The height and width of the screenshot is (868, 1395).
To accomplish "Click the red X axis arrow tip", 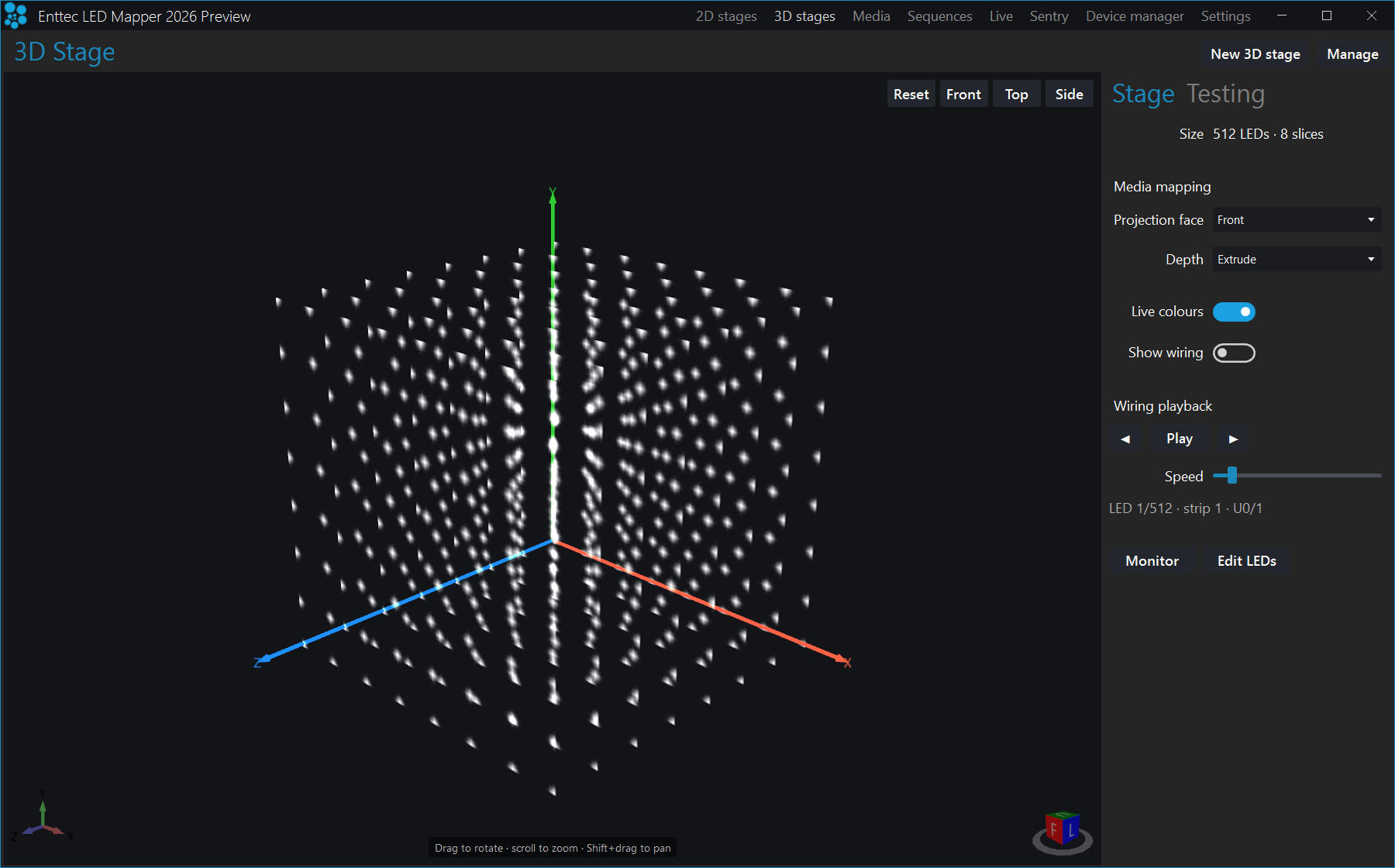I will 842,660.
